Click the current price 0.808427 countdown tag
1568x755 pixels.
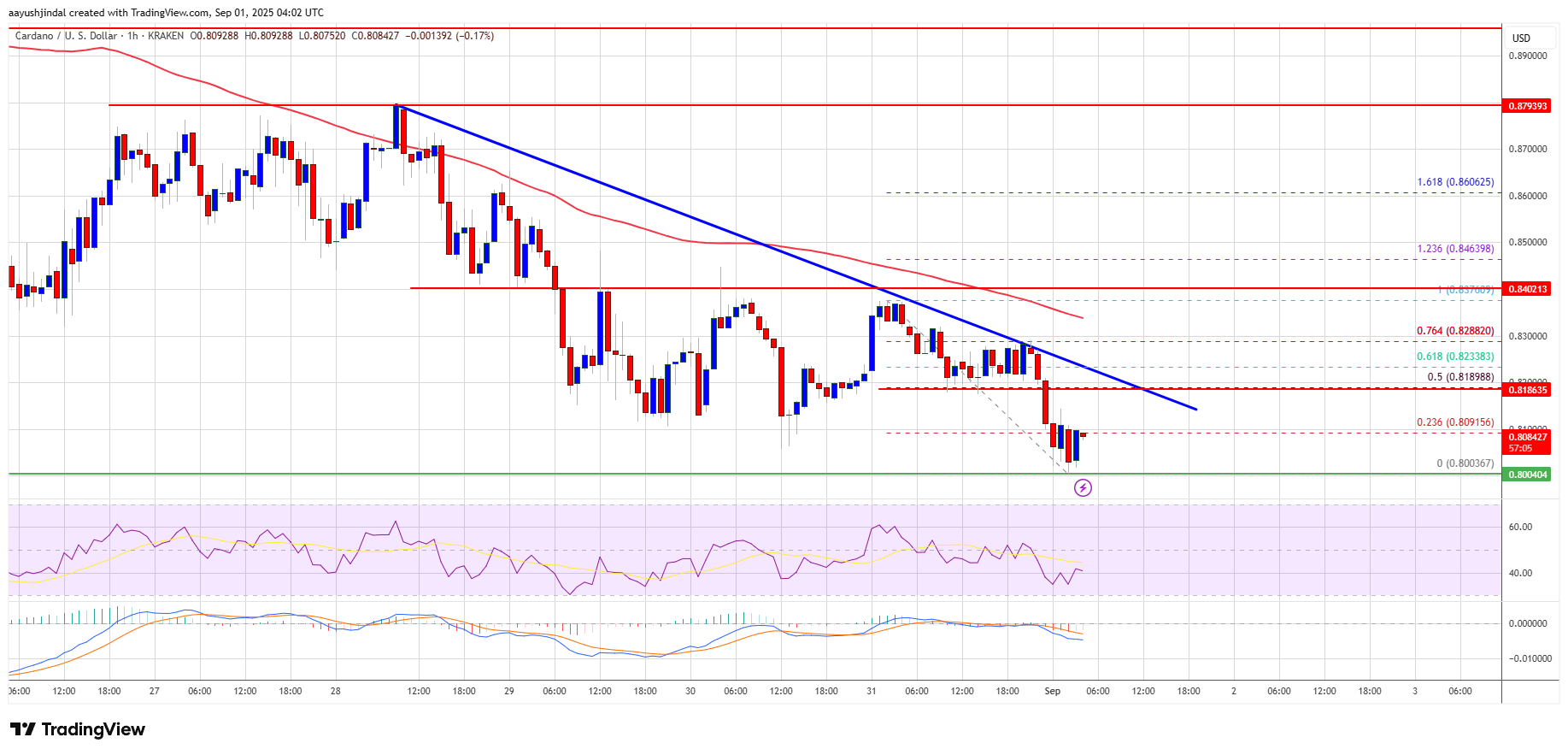click(1526, 442)
